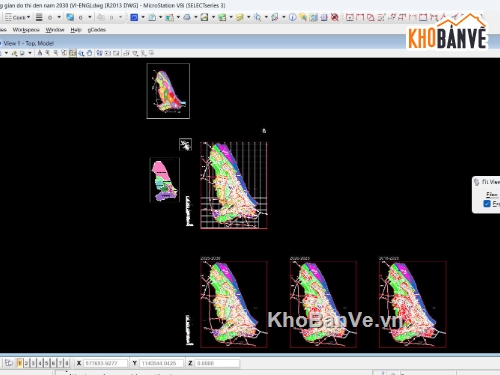This screenshot has height=375, width=500.
Task: Open the Help menu
Action: pos(76,30)
